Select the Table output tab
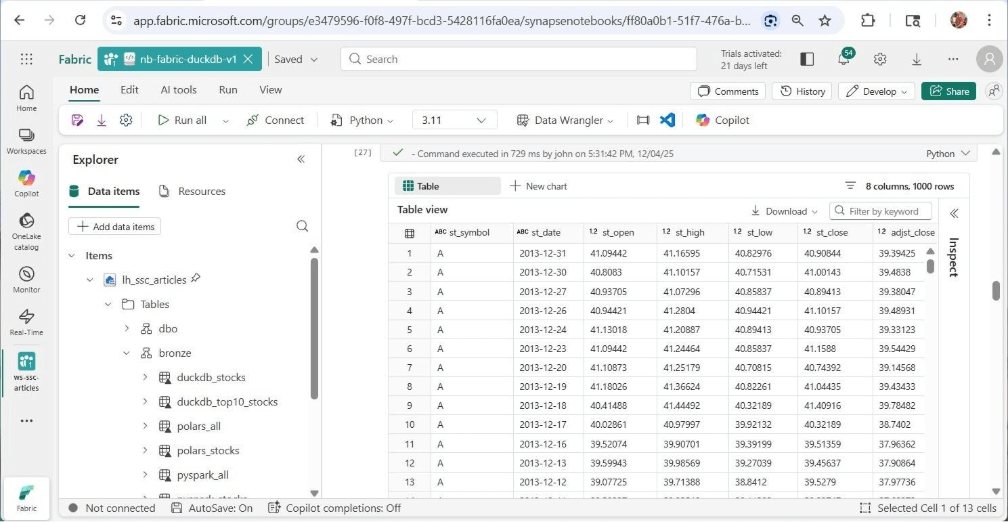The width and height of the screenshot is (1008, 522). point(447,186)
